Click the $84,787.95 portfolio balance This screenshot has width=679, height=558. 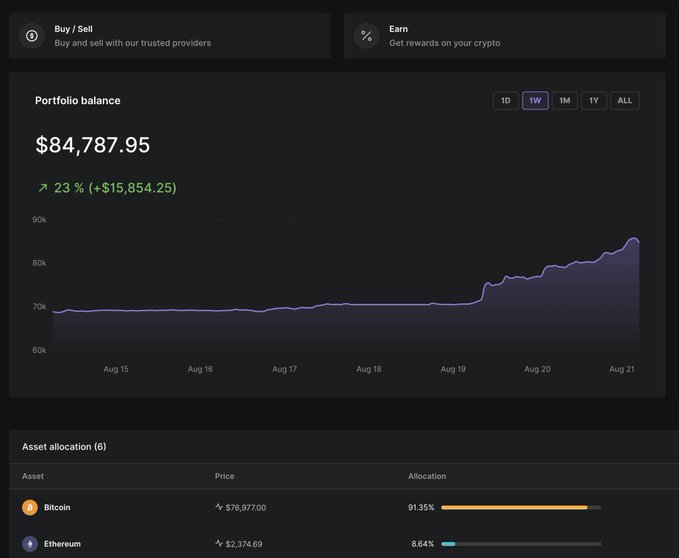tap(93, 145)
